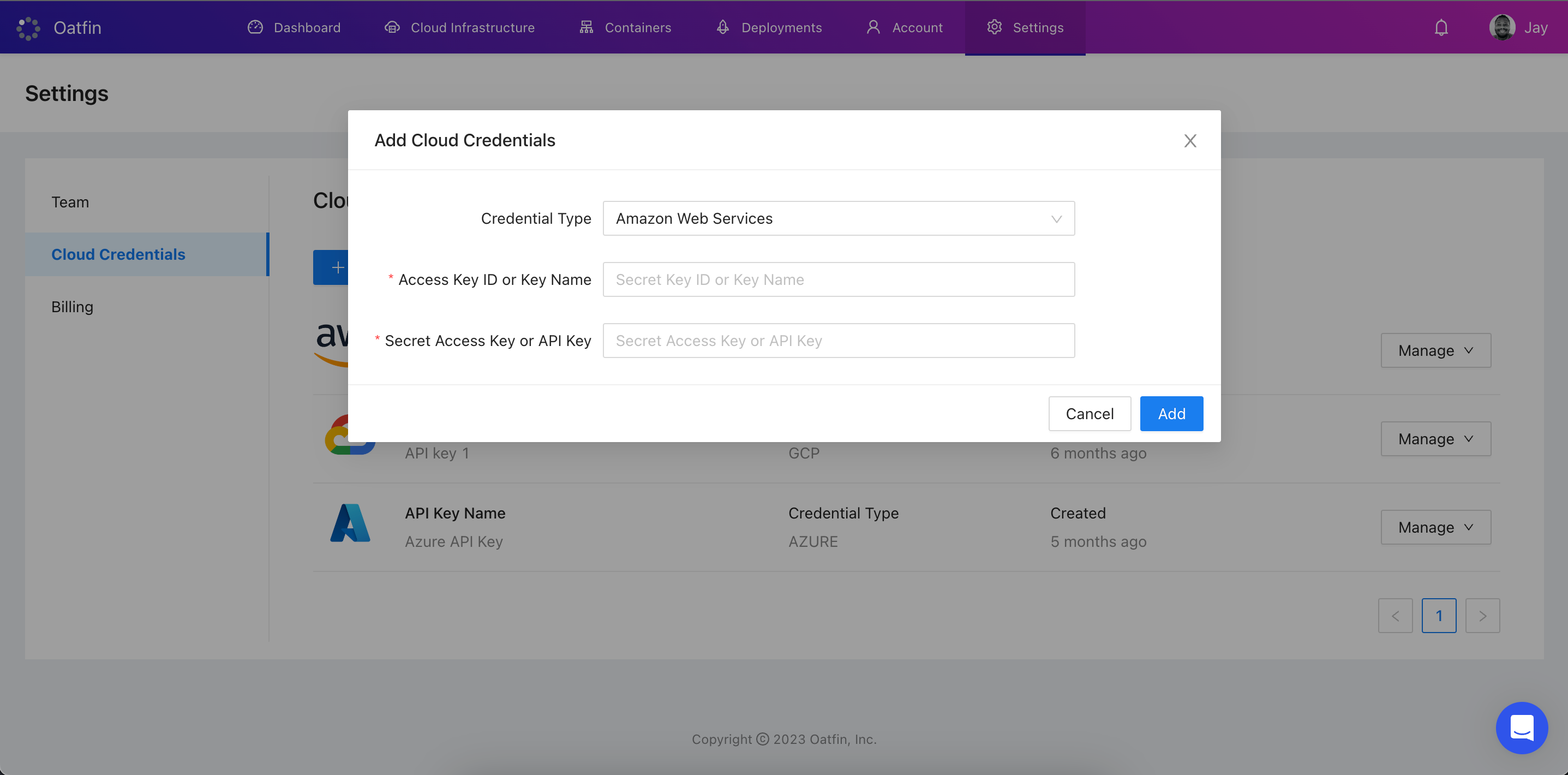Viewport: 1568px width, 775px height.
Task: Click Jay's profile avatar
Action: (x=1503, y=27)
